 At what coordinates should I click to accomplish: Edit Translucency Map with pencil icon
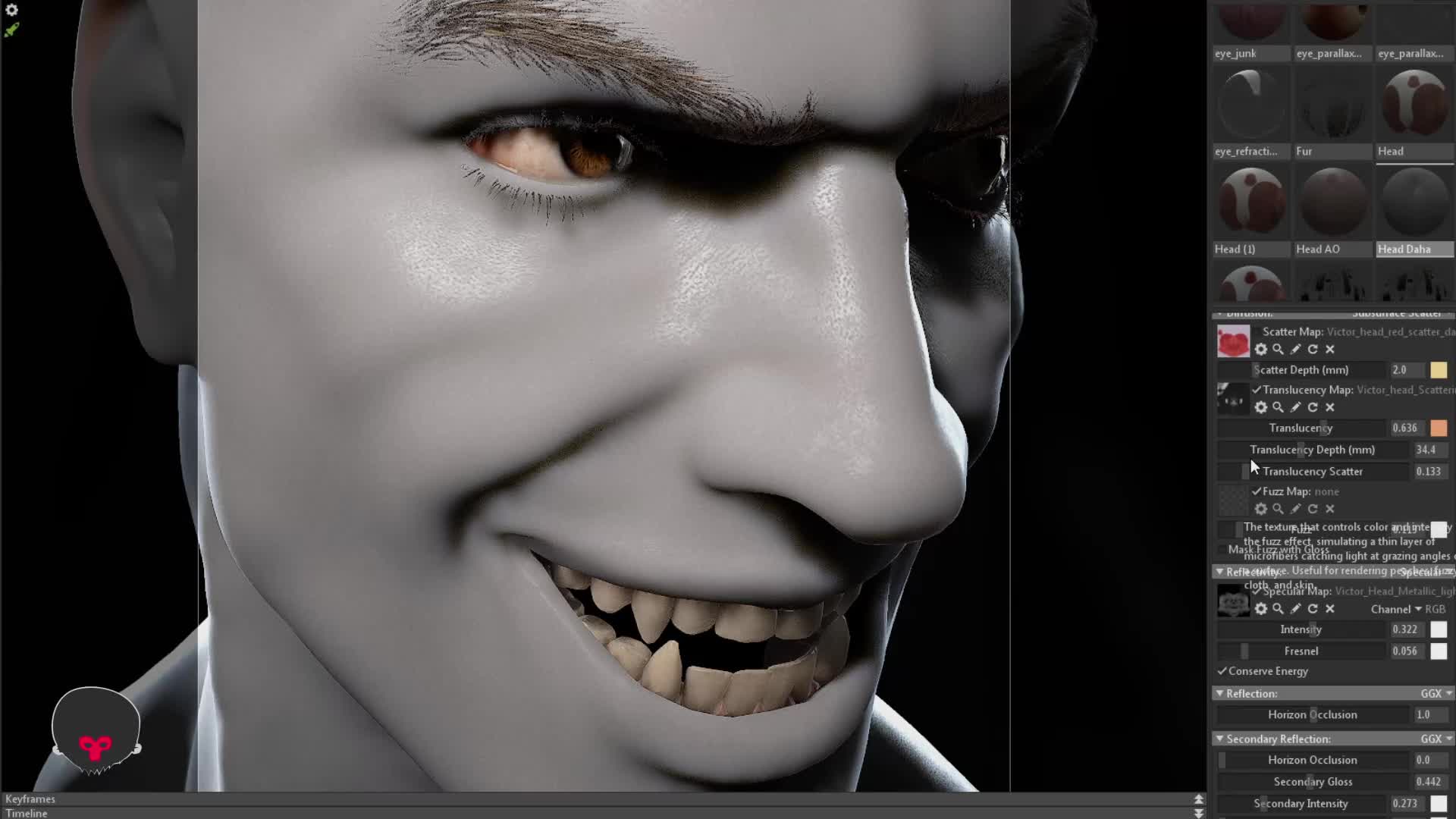click(x=1295, y=408)
